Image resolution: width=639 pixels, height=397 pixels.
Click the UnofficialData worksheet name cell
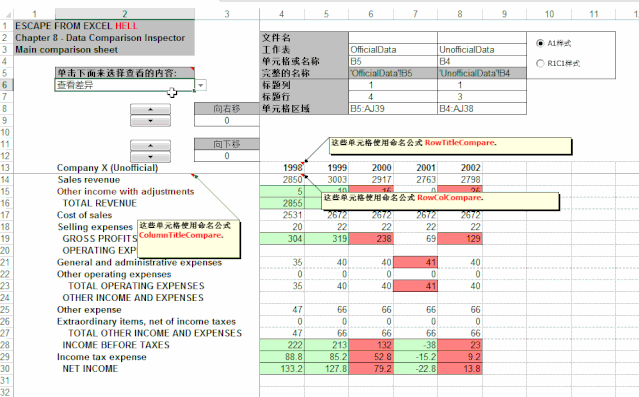(482, 50)
